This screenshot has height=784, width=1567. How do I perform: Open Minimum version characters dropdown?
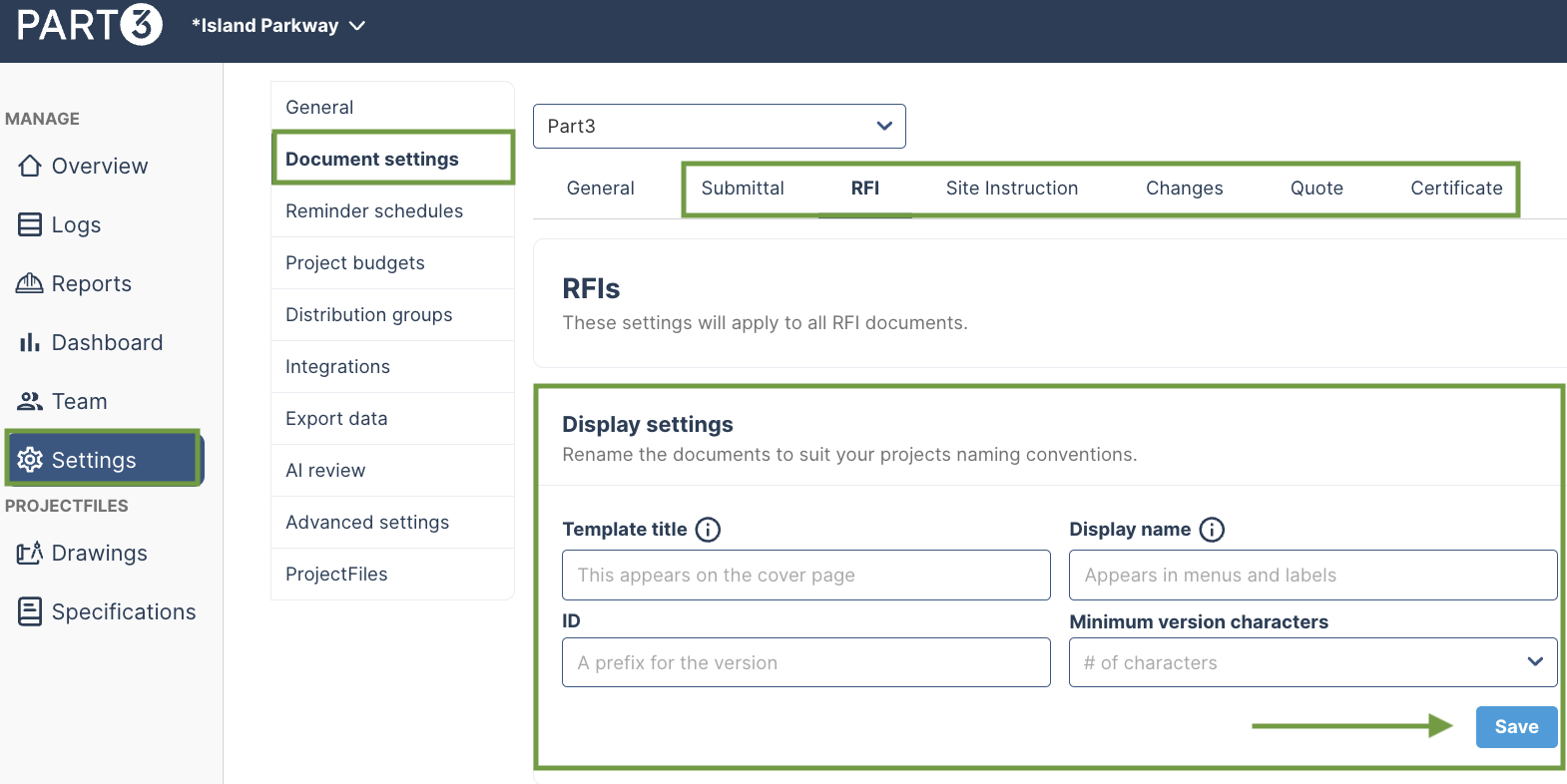pos(1313,662)
